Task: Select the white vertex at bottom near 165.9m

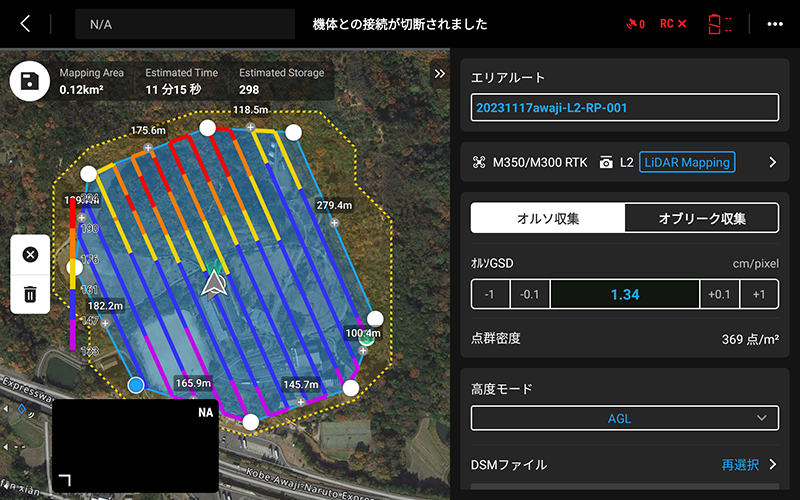Action: tap(250, 422)
